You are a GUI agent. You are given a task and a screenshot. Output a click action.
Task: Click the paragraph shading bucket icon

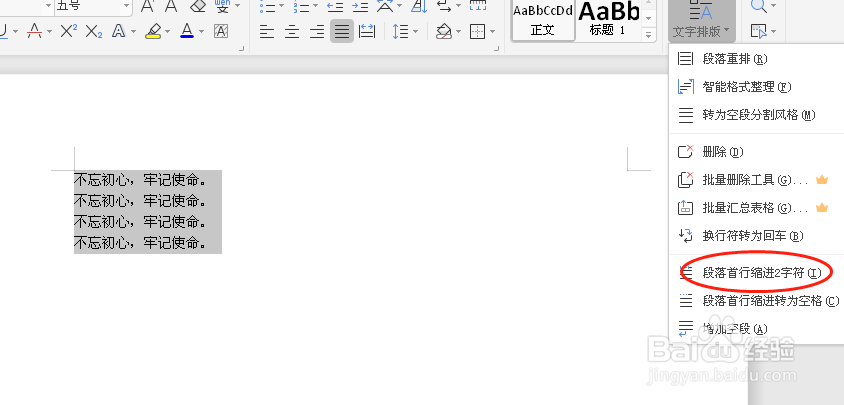point(444,32)
